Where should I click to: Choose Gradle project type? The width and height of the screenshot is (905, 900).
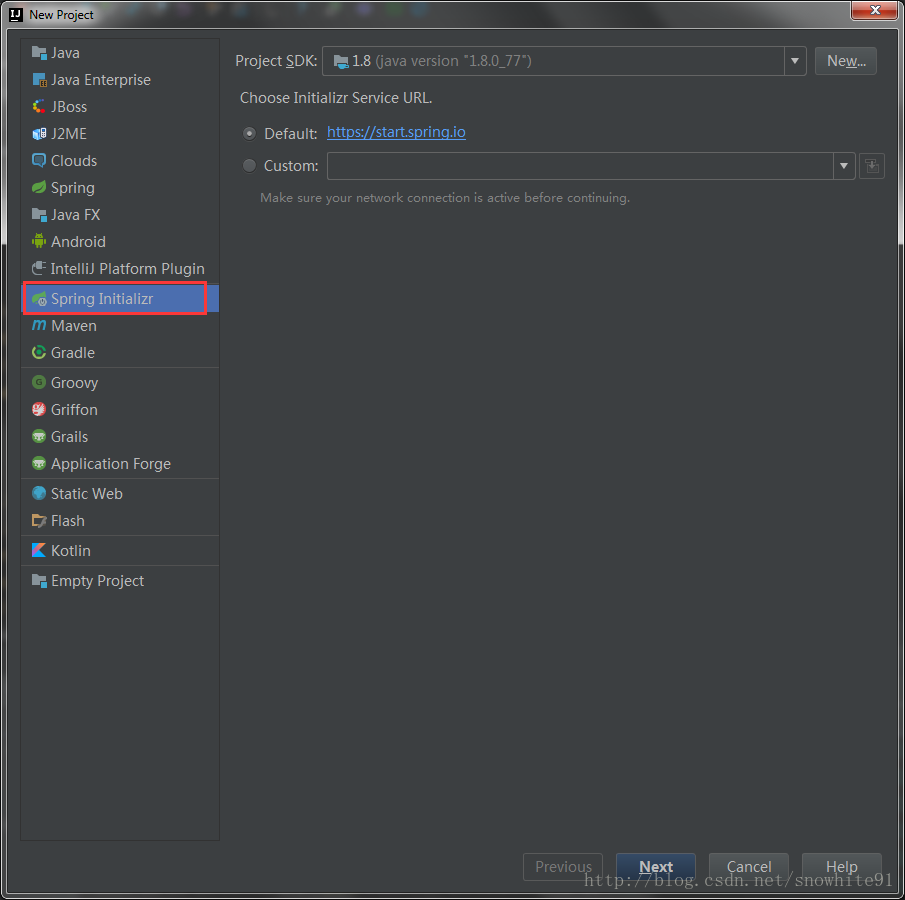click(120, 353)
